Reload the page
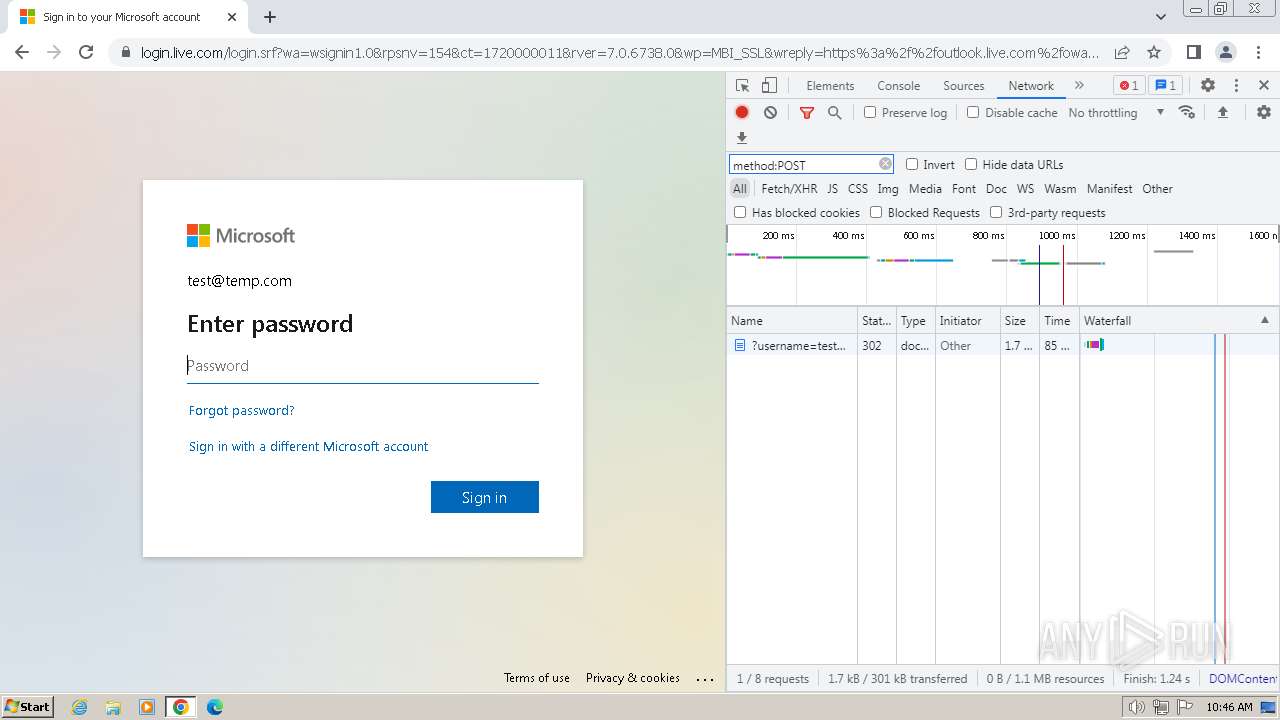The height and width of the screenshot is (720, 1280). click(86, 52)
